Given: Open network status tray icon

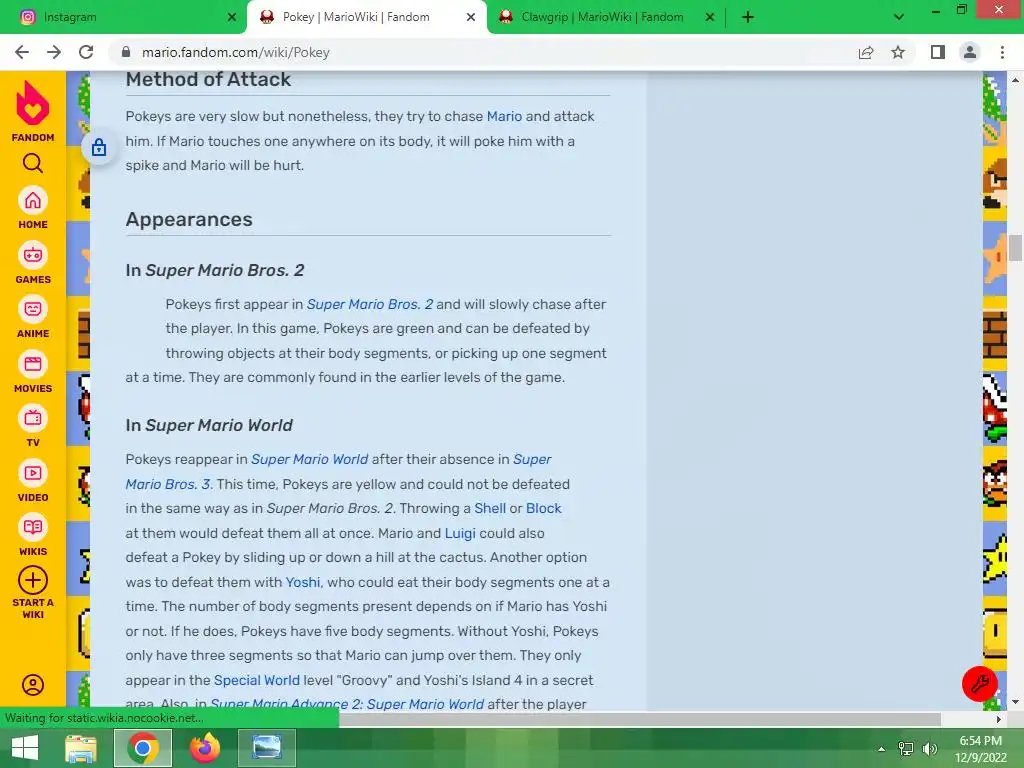Looking at the screenshot, I should point(906,749).
